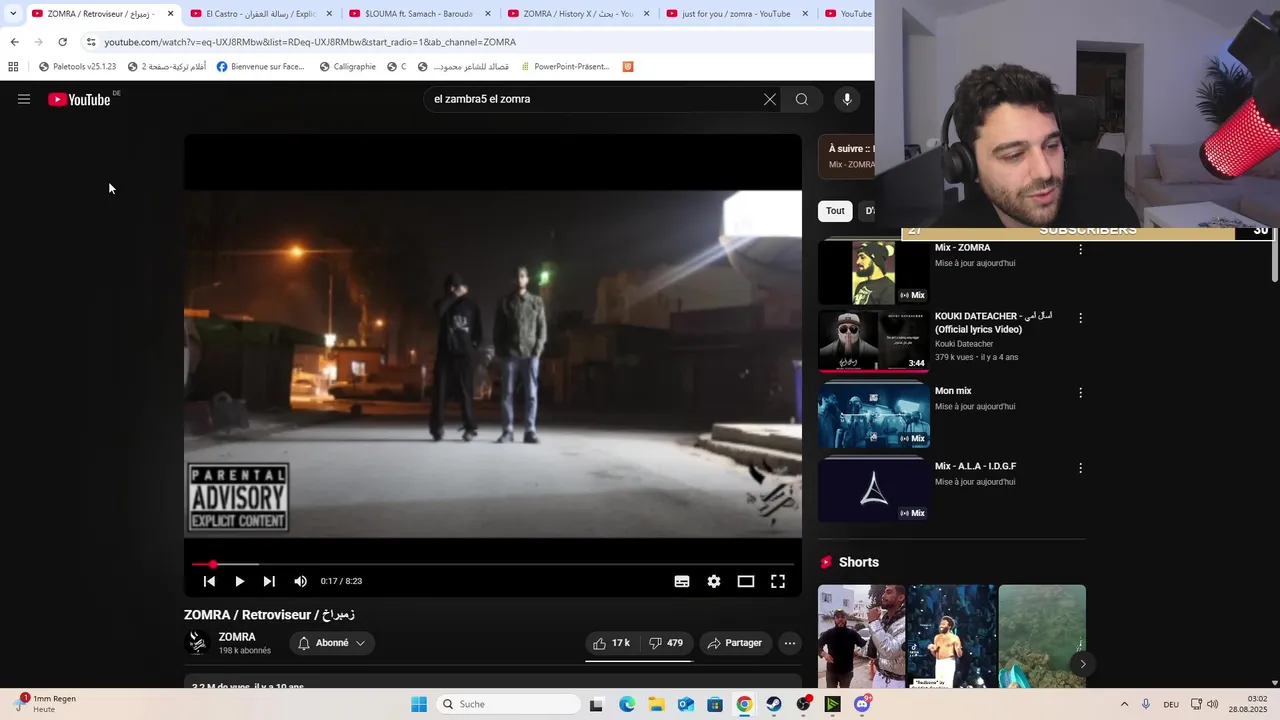
Task: Open File Explorer from the taskbar
Action: 656,704
